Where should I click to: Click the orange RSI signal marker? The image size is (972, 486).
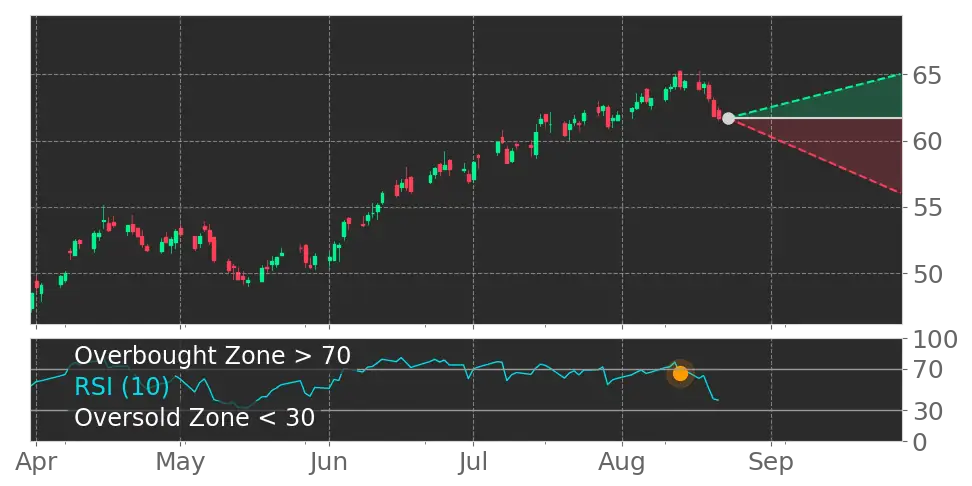pos(680,374)
